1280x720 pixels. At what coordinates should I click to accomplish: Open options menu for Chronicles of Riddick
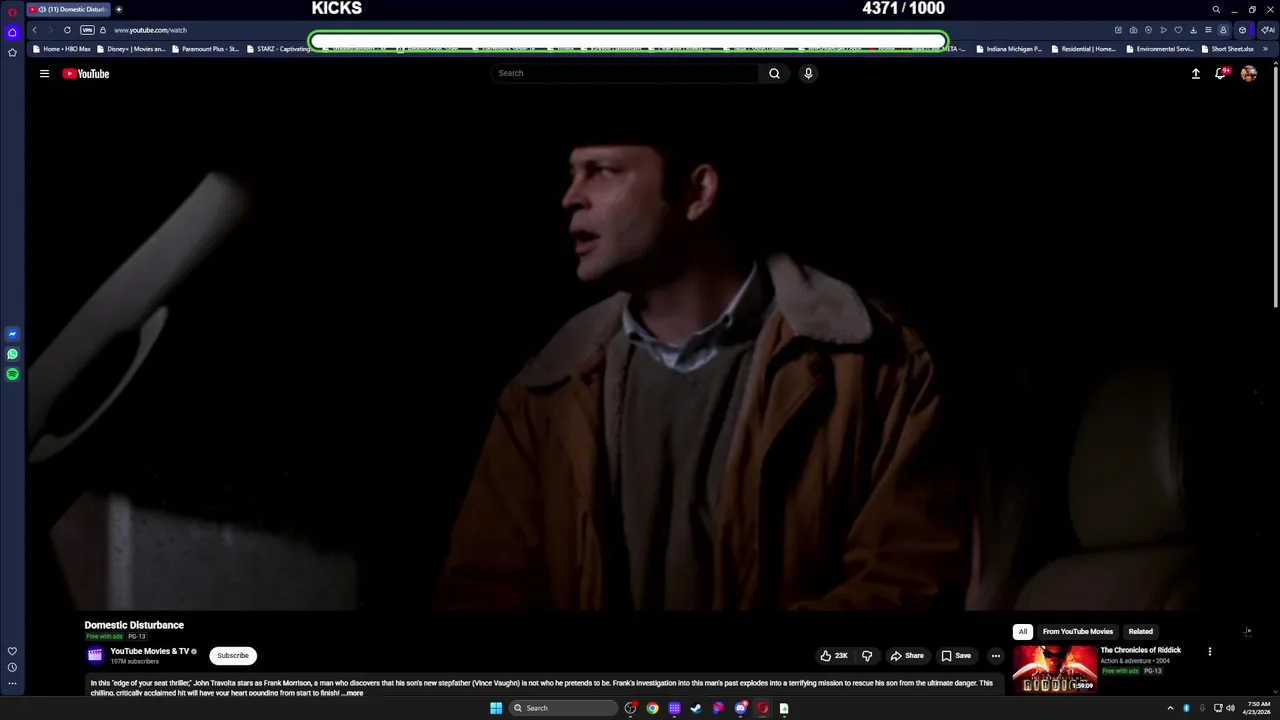(1209, 651)
